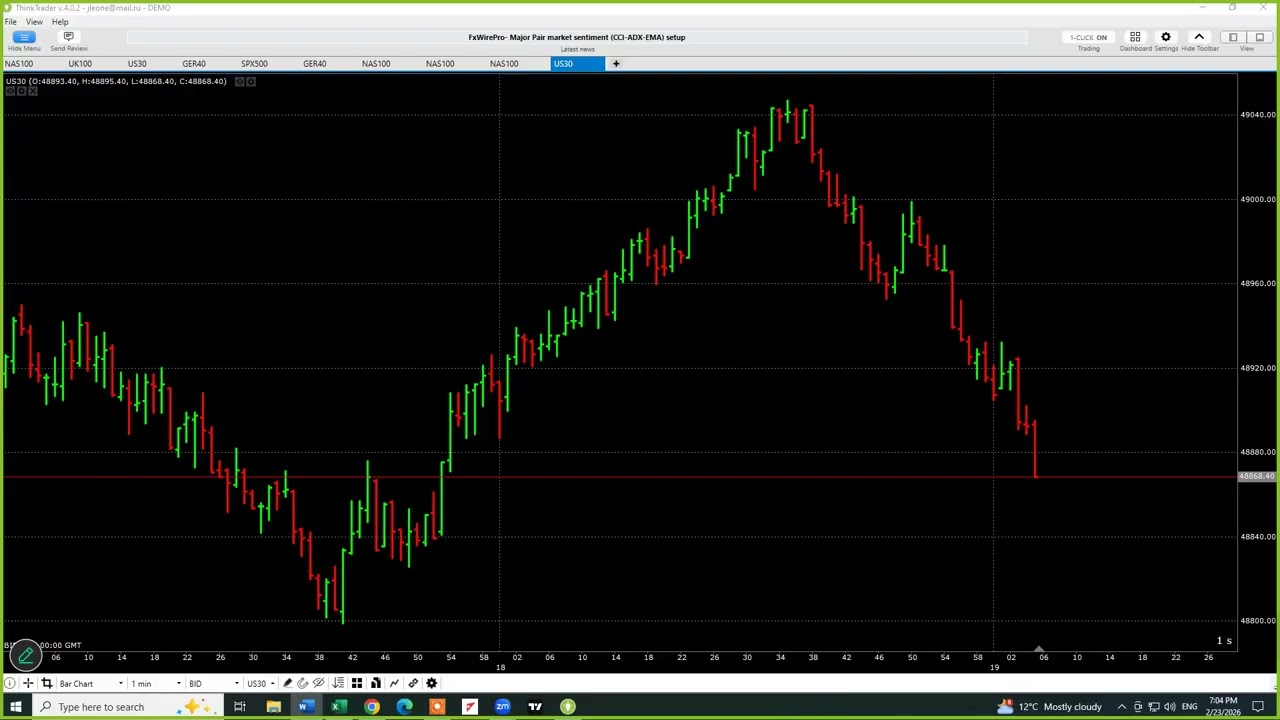This screenshot has height=720, width=1280.
Task: Open the indicators line icon
Action: pos(394,683)
